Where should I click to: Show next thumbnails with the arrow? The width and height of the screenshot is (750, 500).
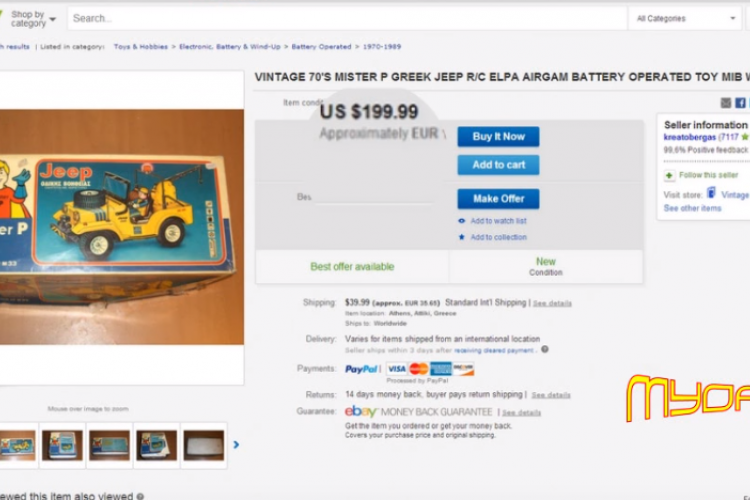pyautogui.click(x=236, y=445)
